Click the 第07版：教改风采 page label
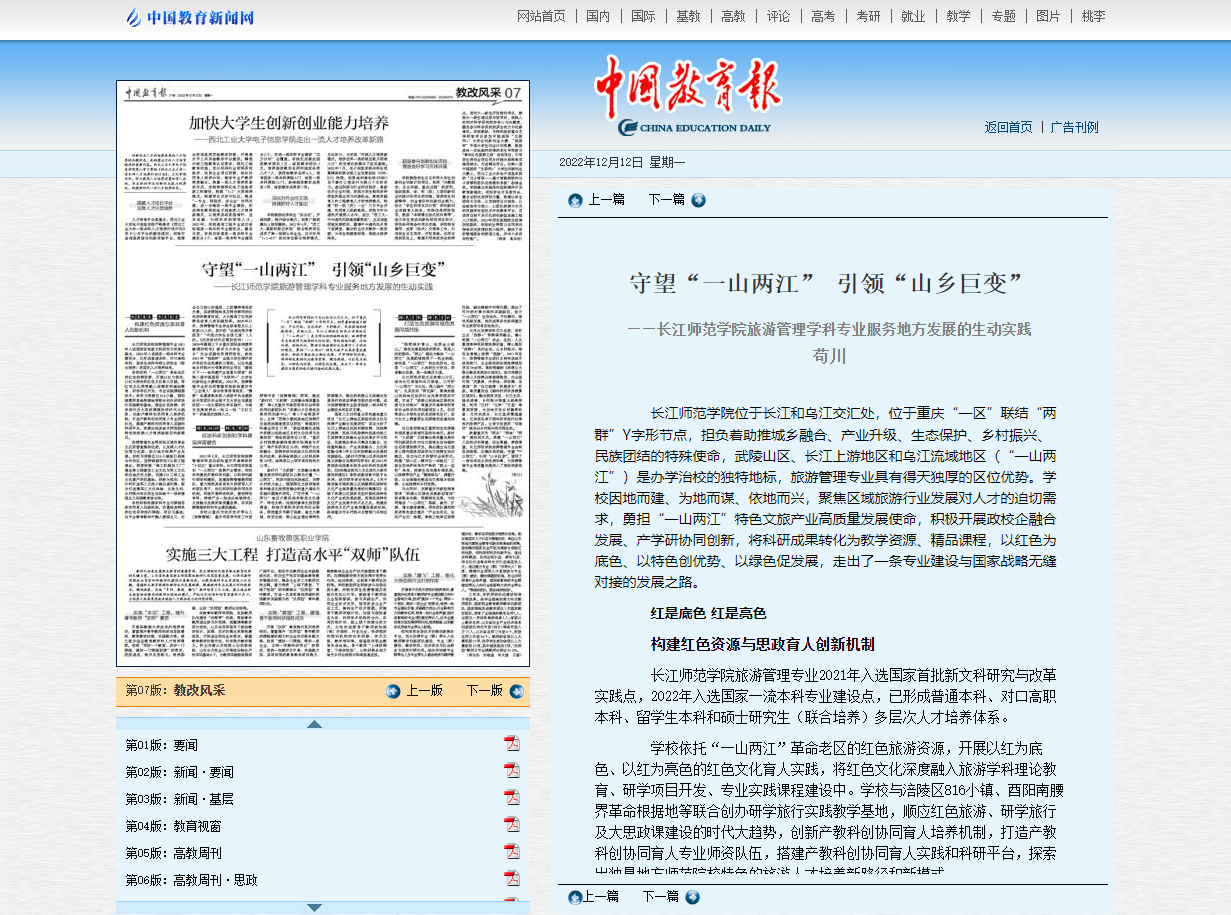 click(x=175, y=691)
